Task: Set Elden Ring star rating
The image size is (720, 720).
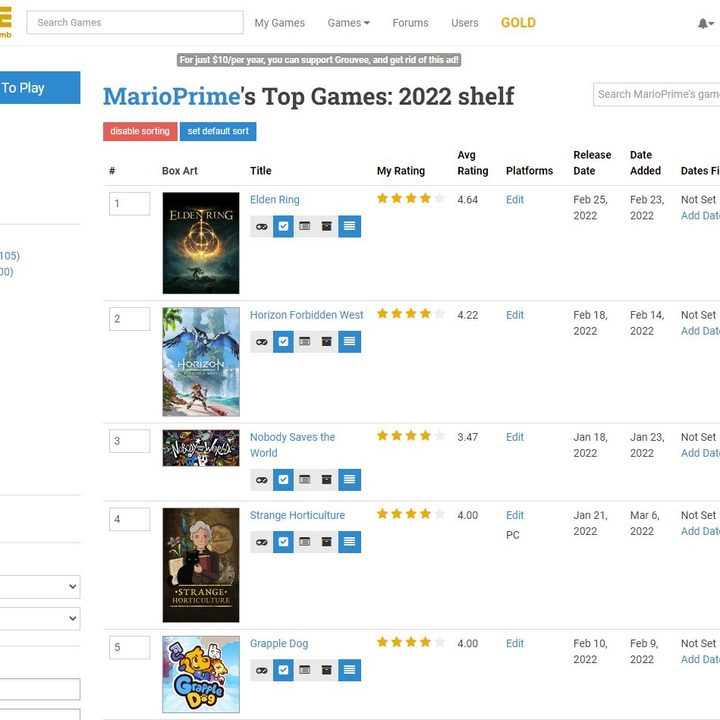Action: coord(411,198)
